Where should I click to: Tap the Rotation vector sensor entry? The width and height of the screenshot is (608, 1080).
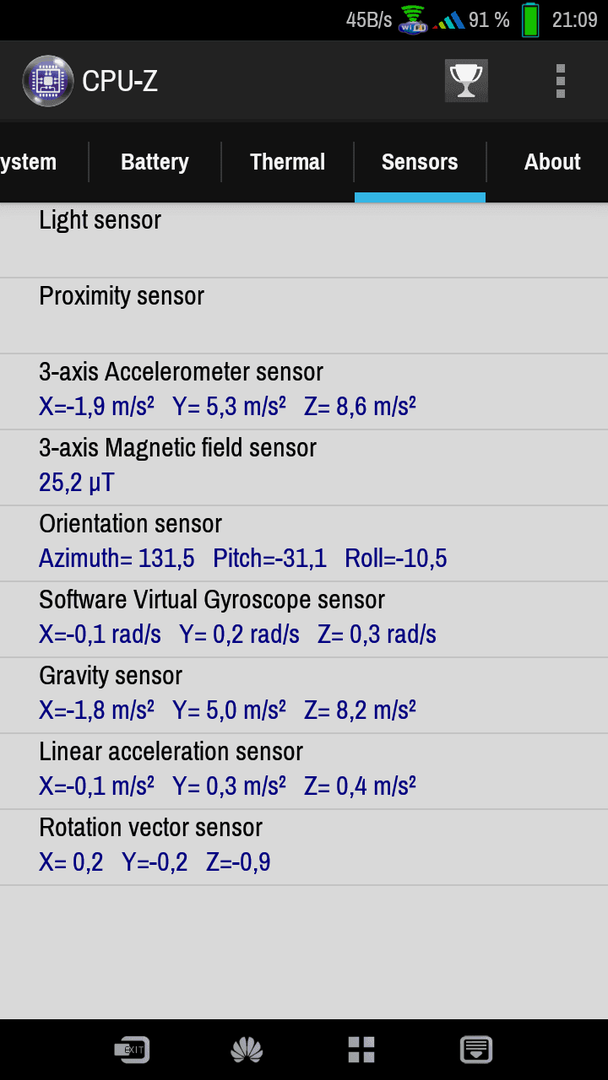304,847
